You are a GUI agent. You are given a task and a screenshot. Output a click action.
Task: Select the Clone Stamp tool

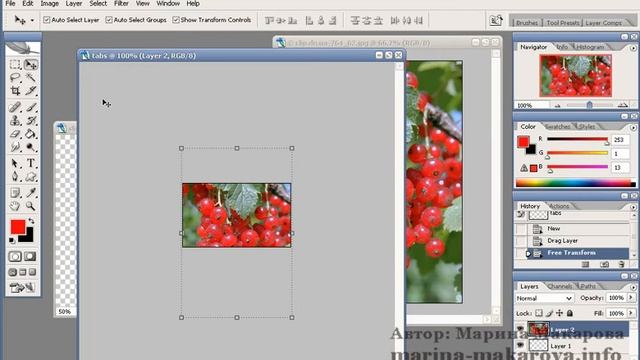(x=15, y=120)
